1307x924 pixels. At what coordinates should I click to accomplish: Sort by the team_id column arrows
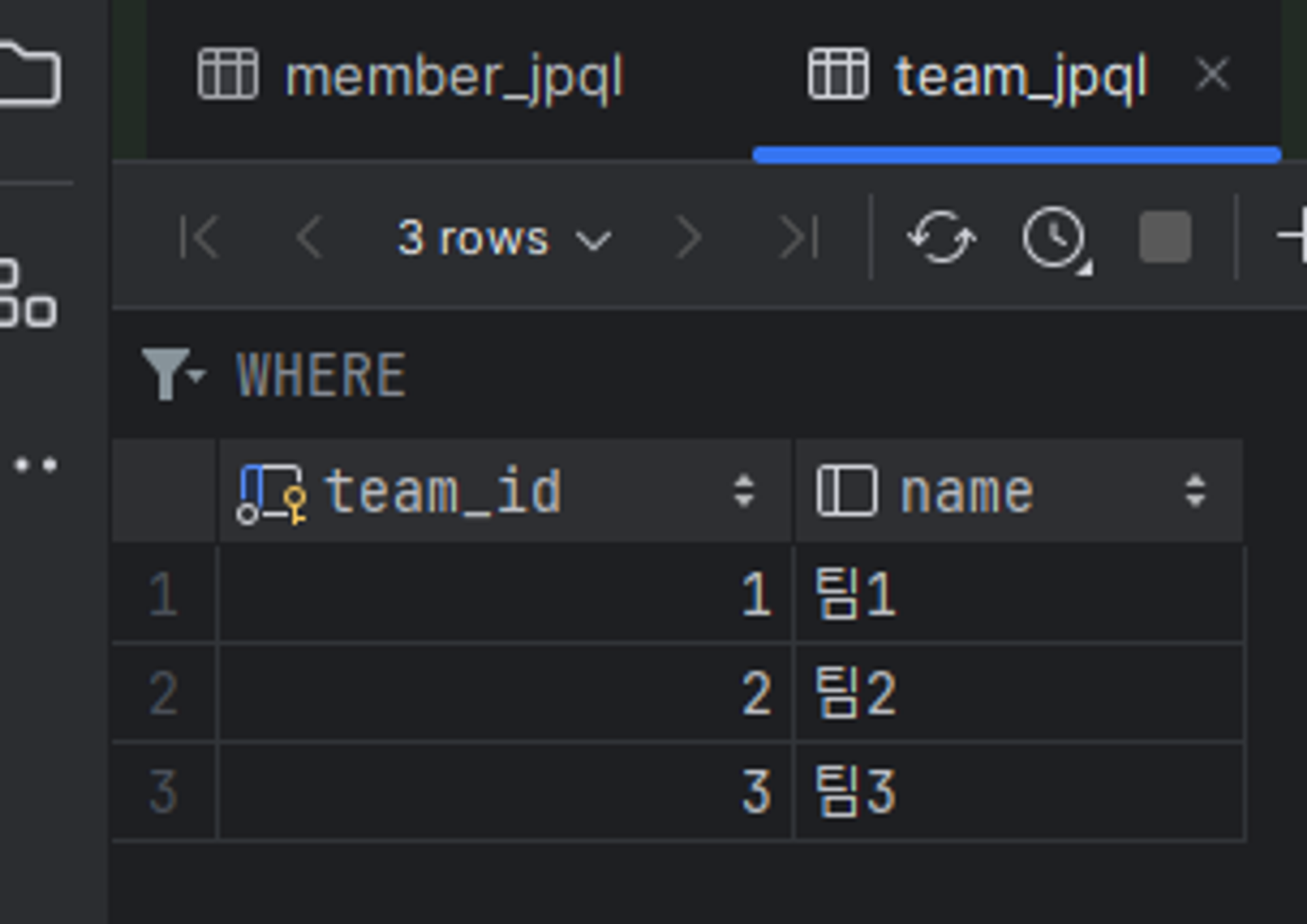[x=744, y=491]
